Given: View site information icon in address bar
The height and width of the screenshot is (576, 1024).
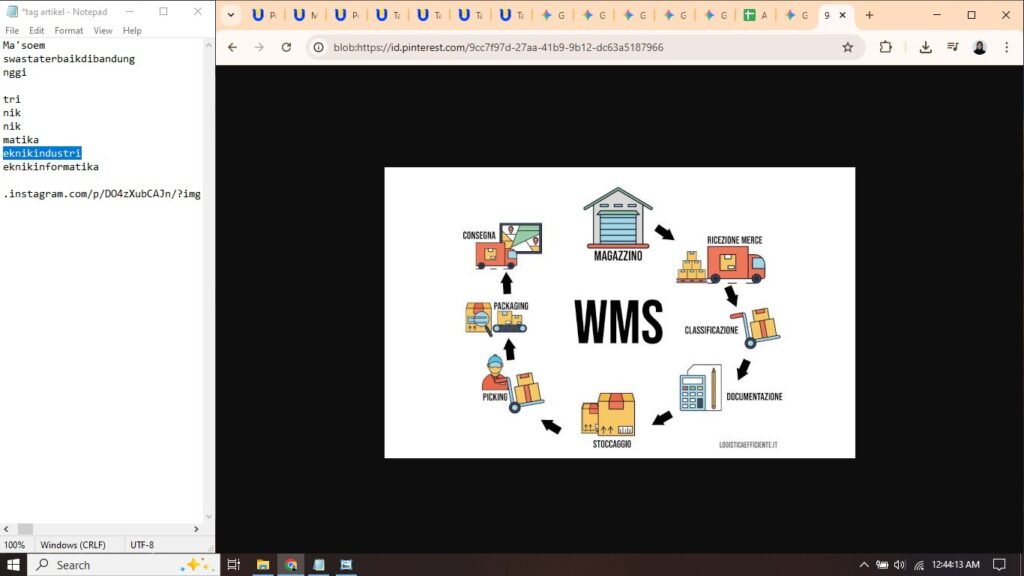Looking at the screenshot, I should tap(319, 47).
